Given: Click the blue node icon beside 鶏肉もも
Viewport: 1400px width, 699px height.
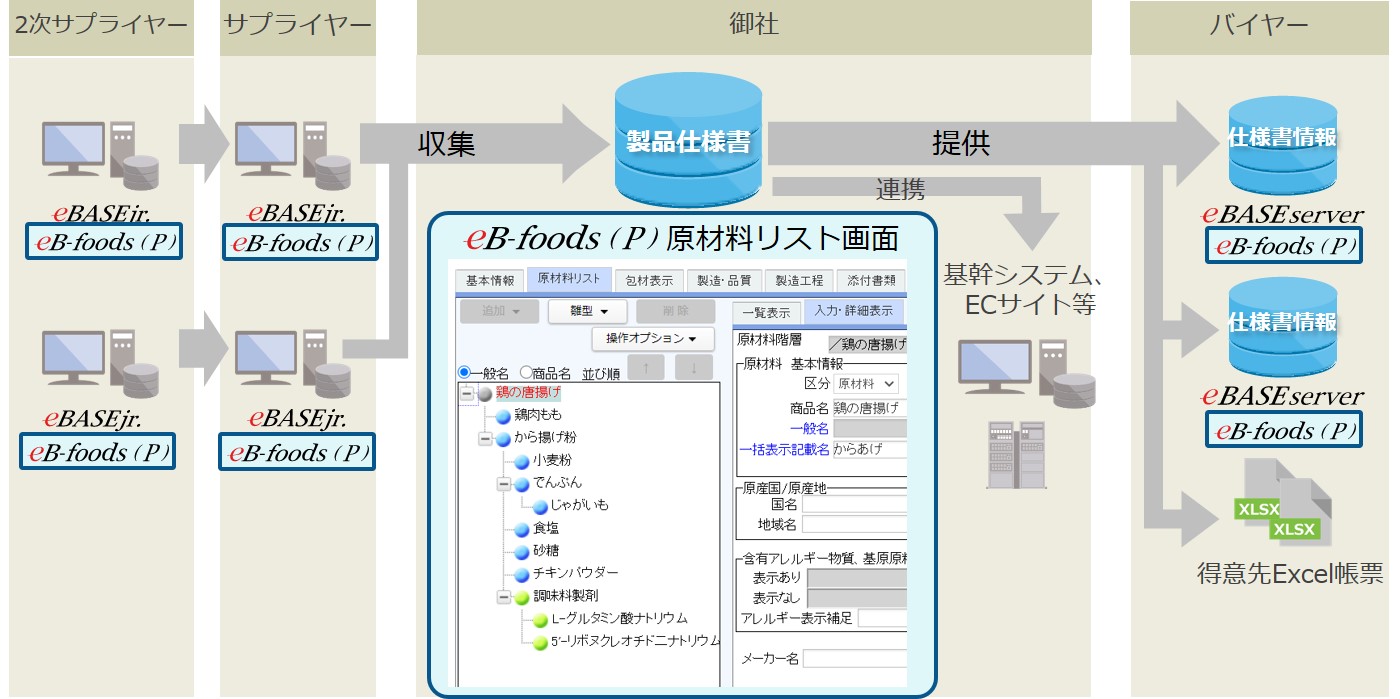Looking at the screenshot, I should (501, 415).
